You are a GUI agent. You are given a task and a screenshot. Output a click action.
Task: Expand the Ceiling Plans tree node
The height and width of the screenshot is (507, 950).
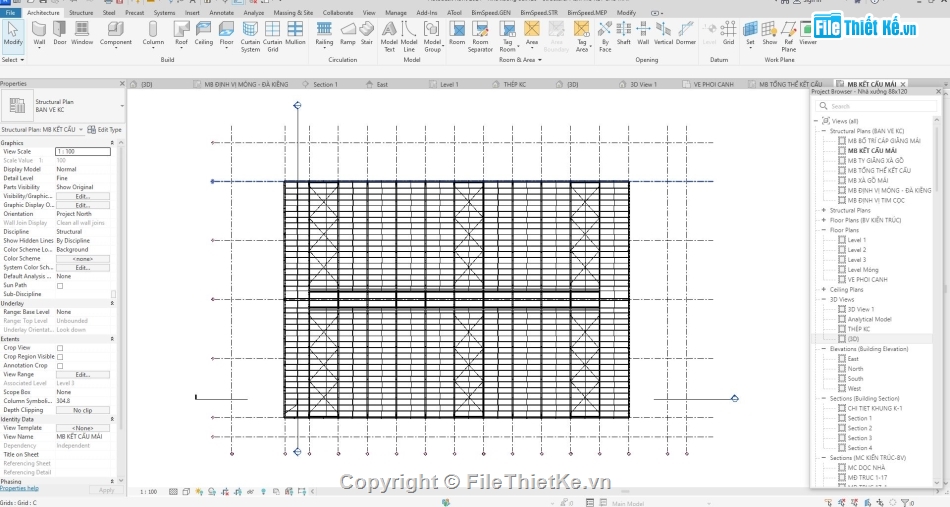(x=823, y=290)
